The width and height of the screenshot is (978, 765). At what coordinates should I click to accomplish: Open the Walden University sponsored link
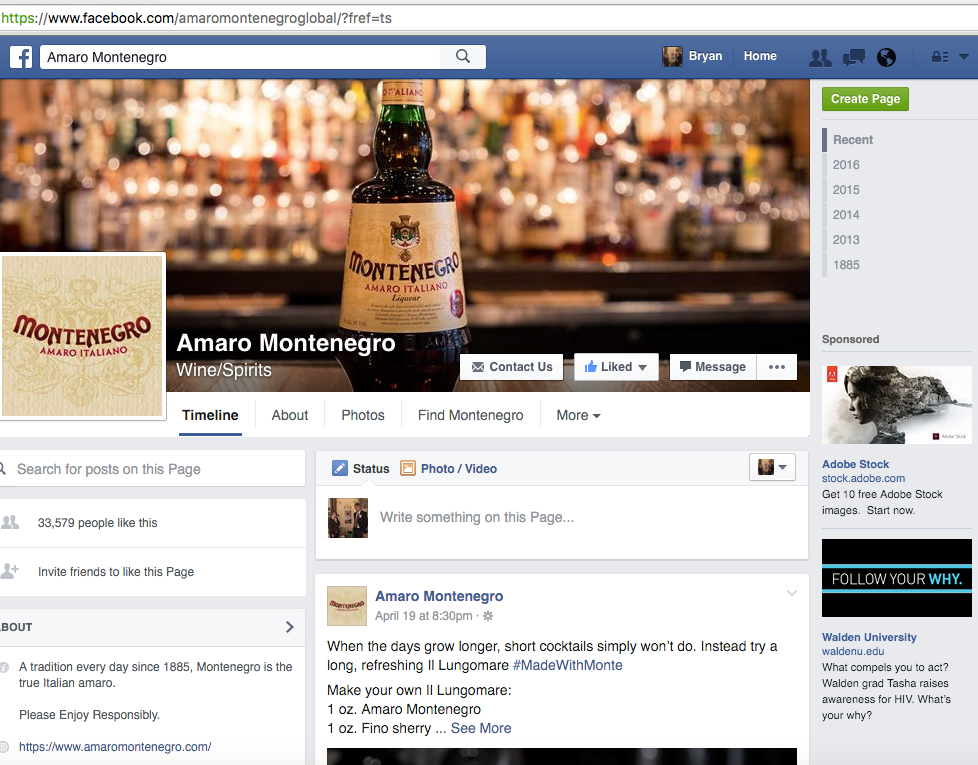point(869,637)
